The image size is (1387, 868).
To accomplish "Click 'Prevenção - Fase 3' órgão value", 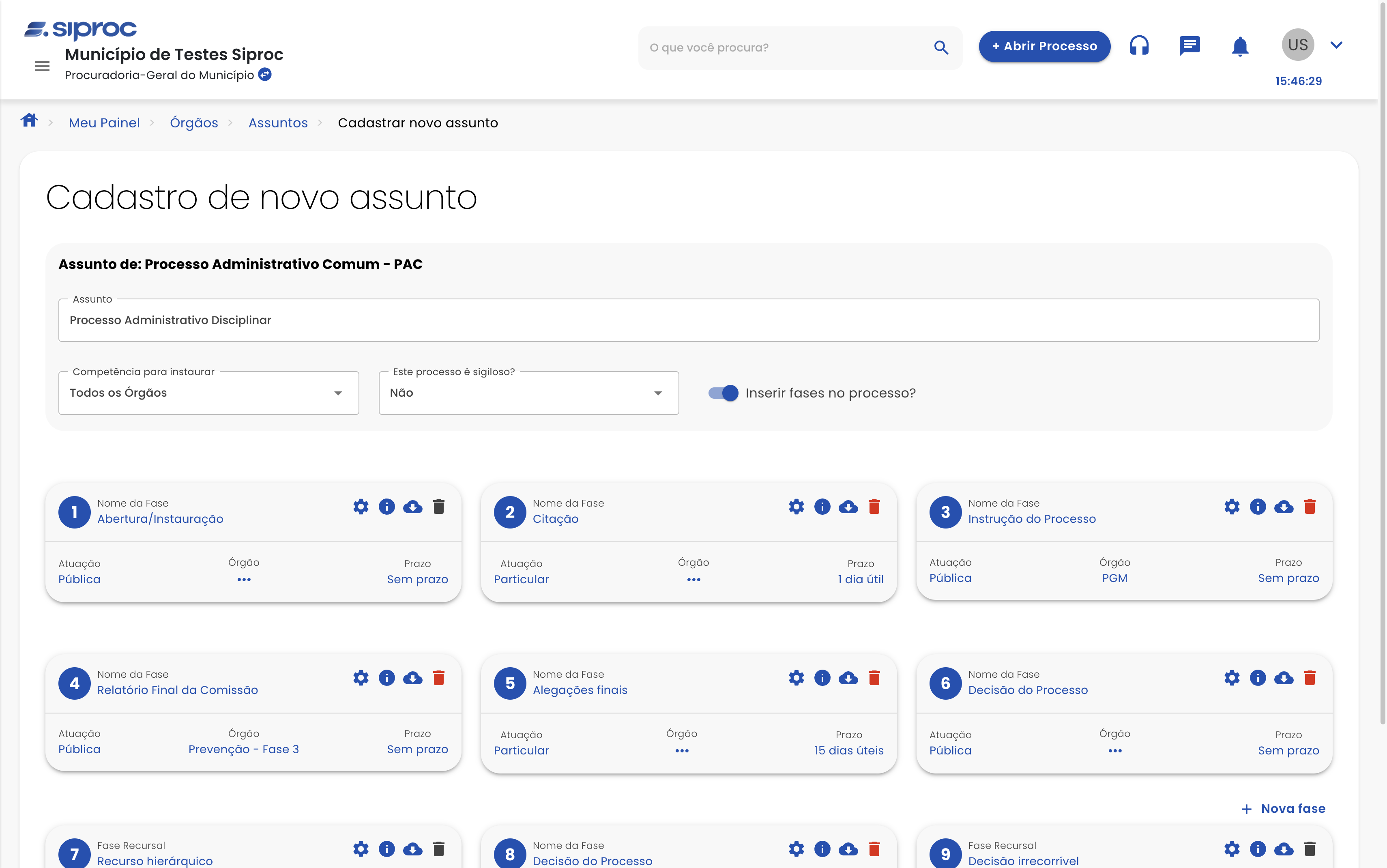I will coord(243,749).
